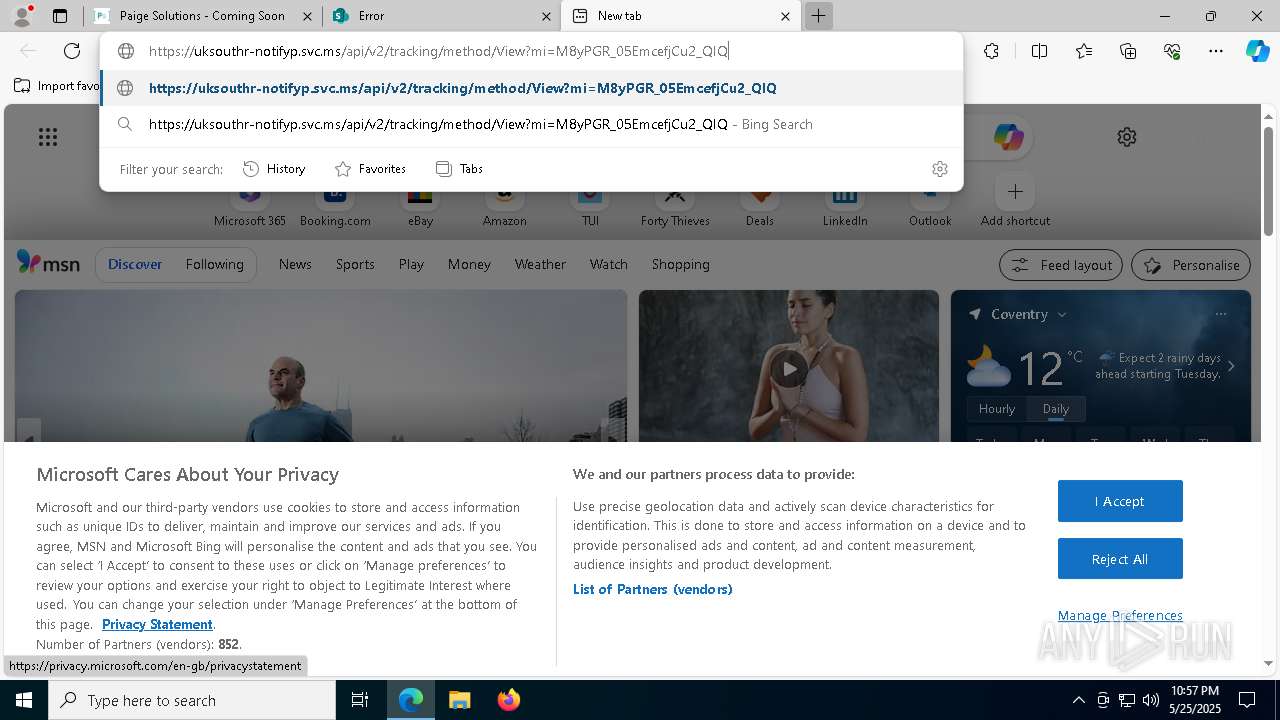
Task: Open the Extensions puzzle icon
Action: (991, 51)
